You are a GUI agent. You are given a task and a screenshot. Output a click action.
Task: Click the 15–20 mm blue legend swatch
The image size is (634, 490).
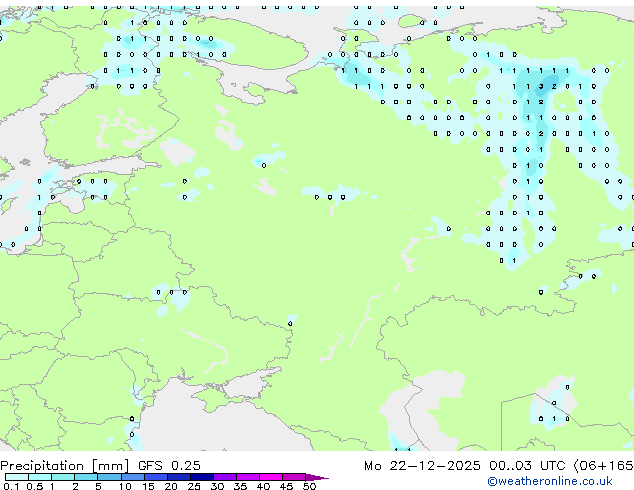coord(155,477)
